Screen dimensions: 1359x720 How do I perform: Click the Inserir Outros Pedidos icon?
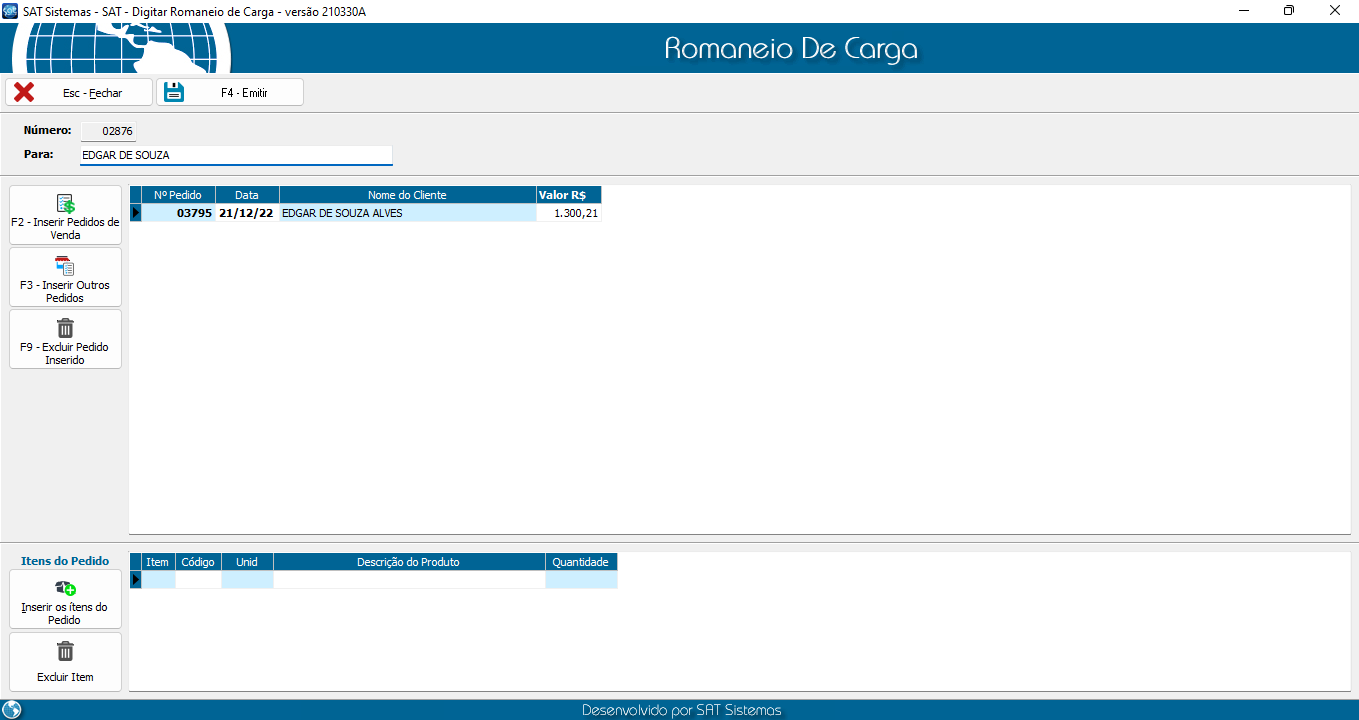pyautogui.click(x=65, y=266)
